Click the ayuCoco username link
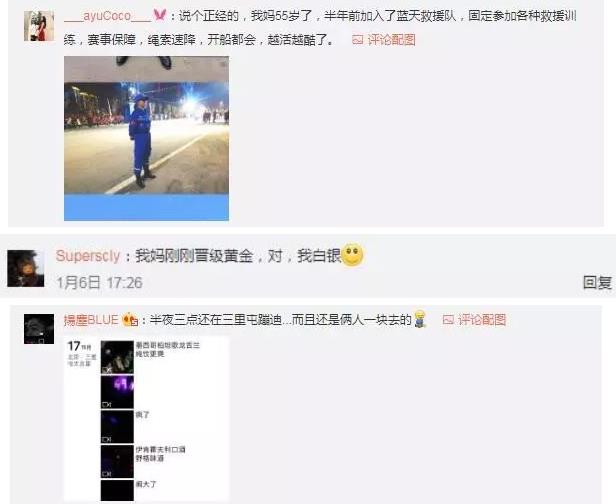The width and height of the screenshot is (616, 504). point(107,16)
